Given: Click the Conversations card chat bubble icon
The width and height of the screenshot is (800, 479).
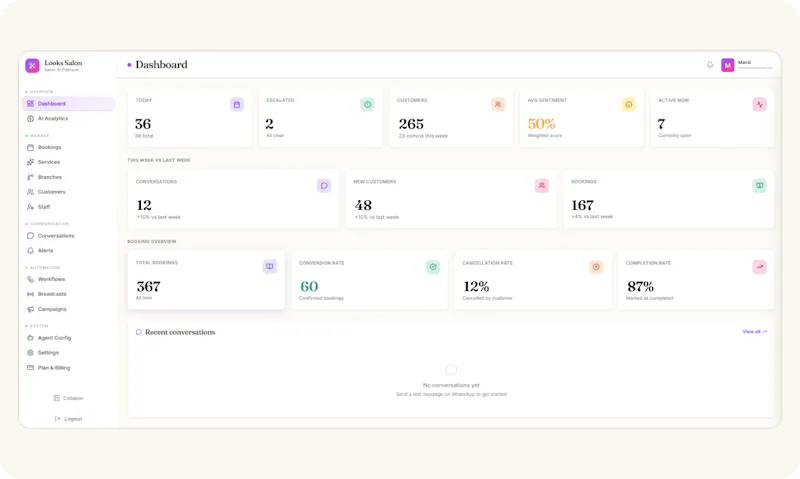Looking at the screenshot, I should (x=324, y=186).
